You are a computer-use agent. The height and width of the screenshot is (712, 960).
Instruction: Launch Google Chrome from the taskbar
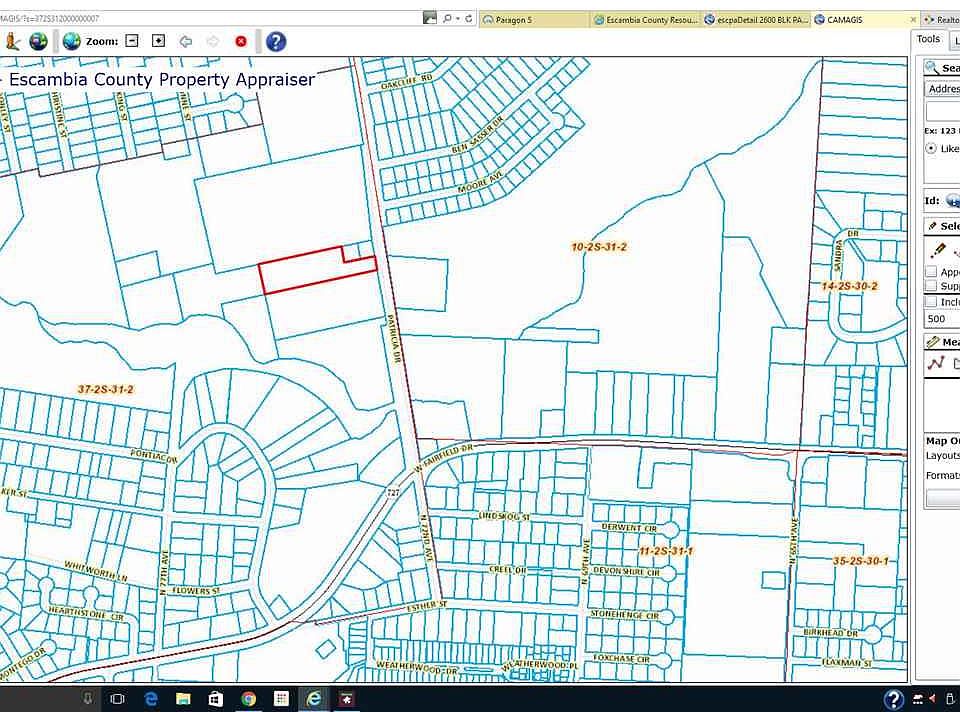tap(249, 699)
